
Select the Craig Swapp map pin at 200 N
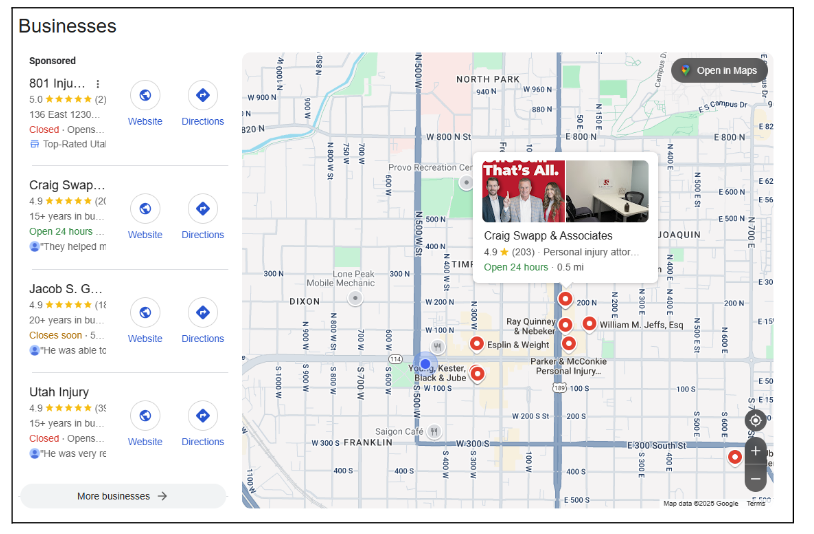[565, 299]
